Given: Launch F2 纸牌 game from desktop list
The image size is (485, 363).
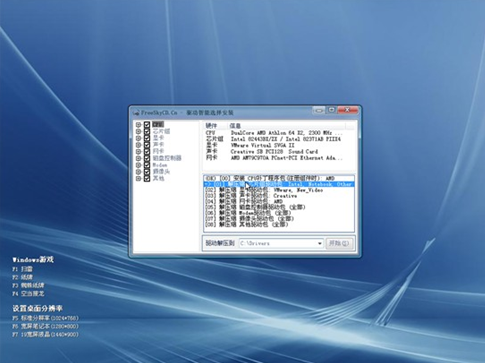Looking at the screenshot, I should coord(23,277).
